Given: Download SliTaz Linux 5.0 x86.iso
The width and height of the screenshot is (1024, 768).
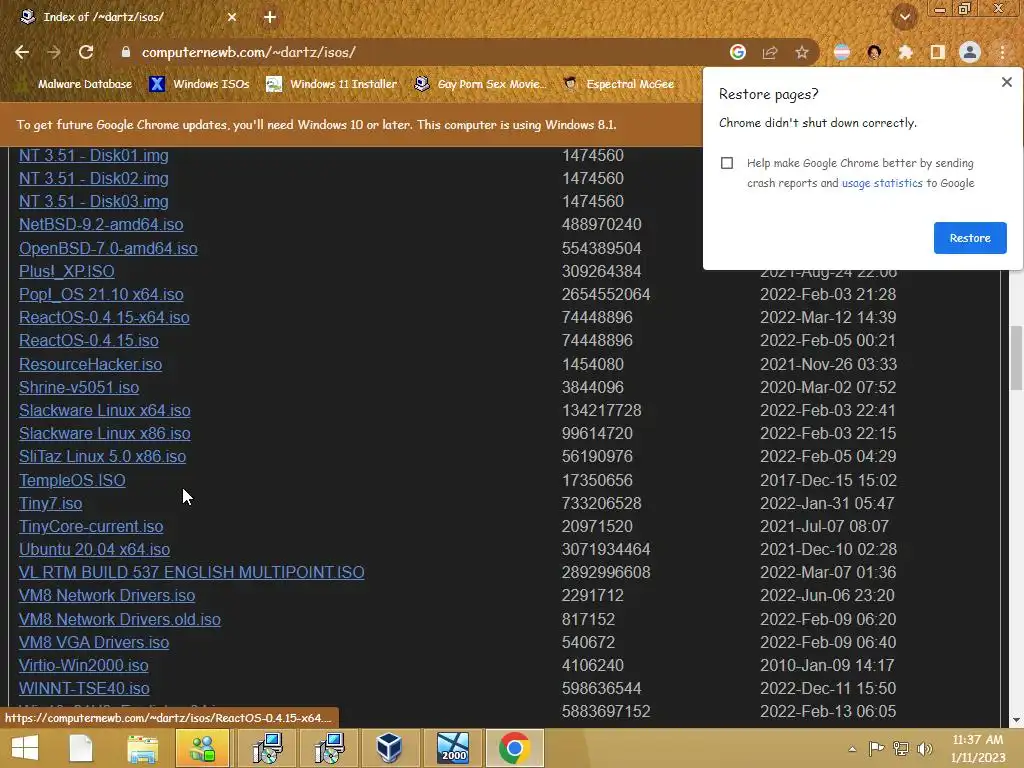Looking at the screenshot, I should 103,456.
